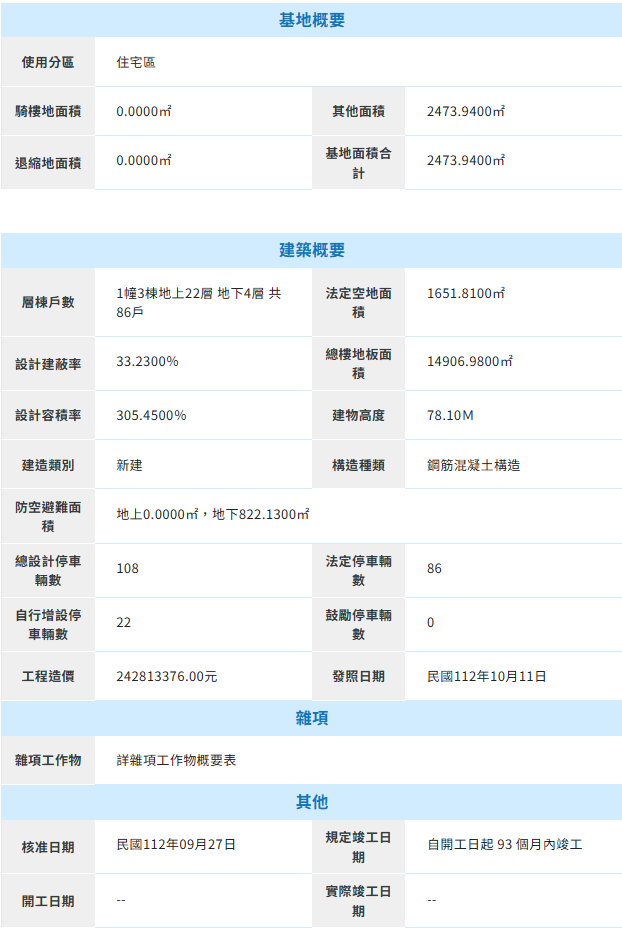Select the 總設計停車輛數 value 108
This screenshot has width=622, height=937.
(128, 568)
